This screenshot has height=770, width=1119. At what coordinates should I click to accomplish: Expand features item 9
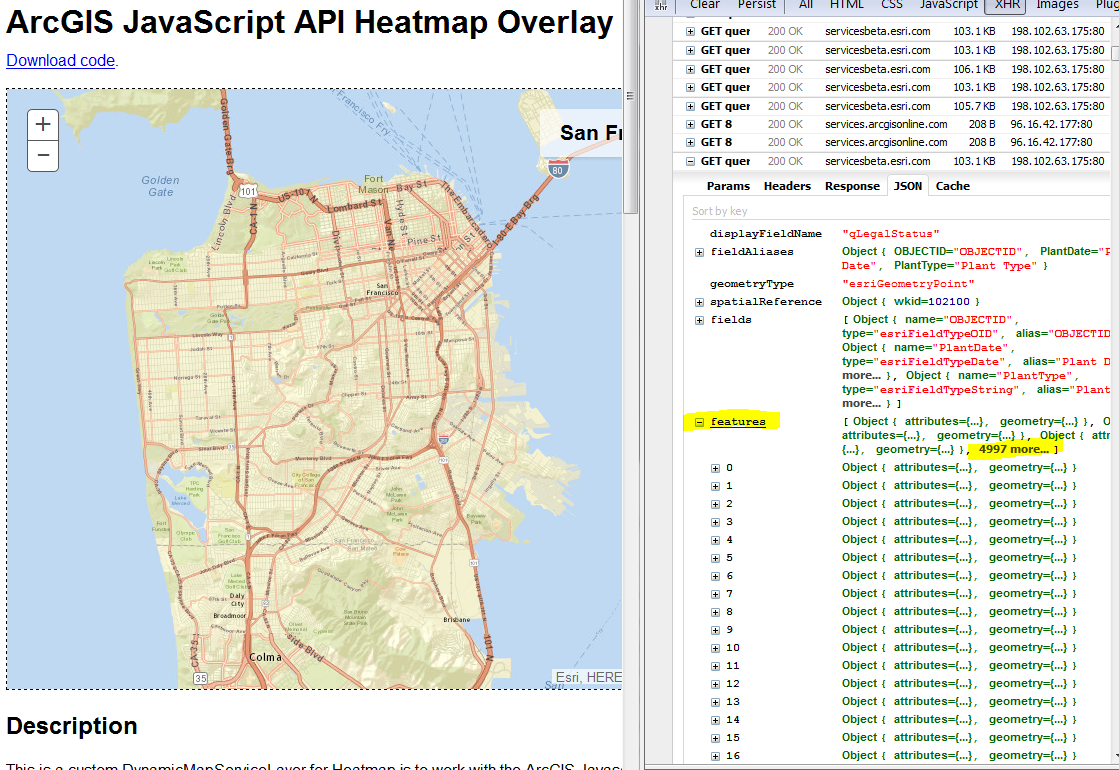715,630
